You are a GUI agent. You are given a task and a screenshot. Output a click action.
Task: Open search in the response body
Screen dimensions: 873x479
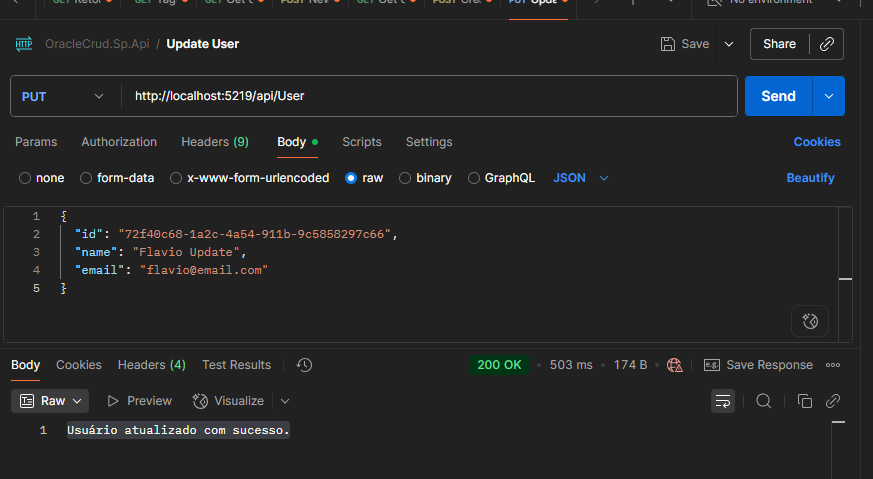click(x=763, y=401)
